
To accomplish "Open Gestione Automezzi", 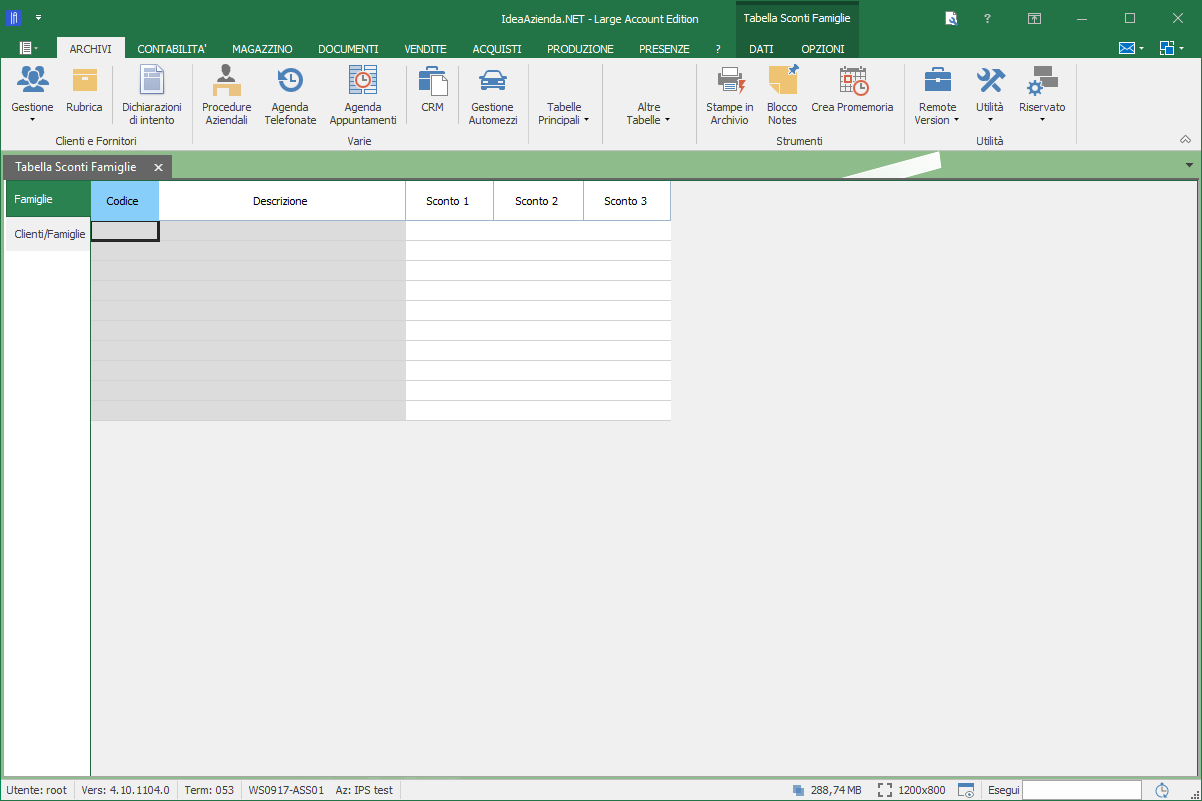I will pos(493,80).
